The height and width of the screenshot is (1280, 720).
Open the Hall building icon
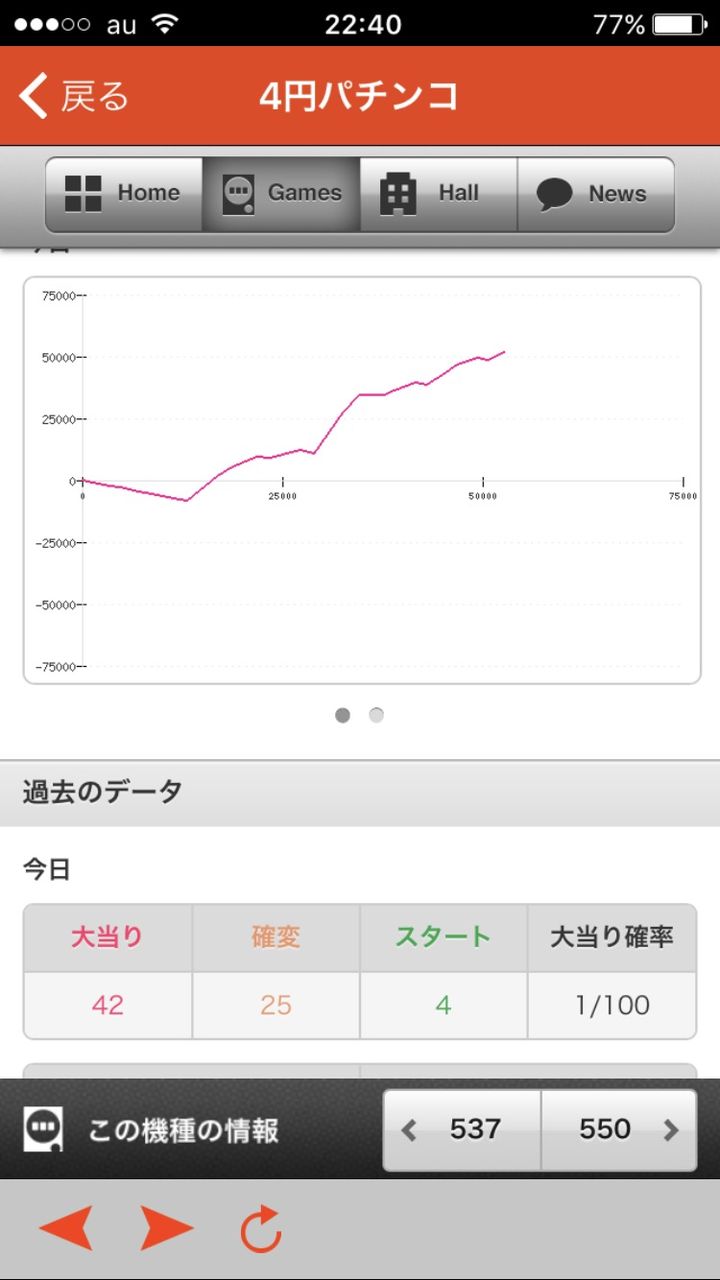point(398,194)
